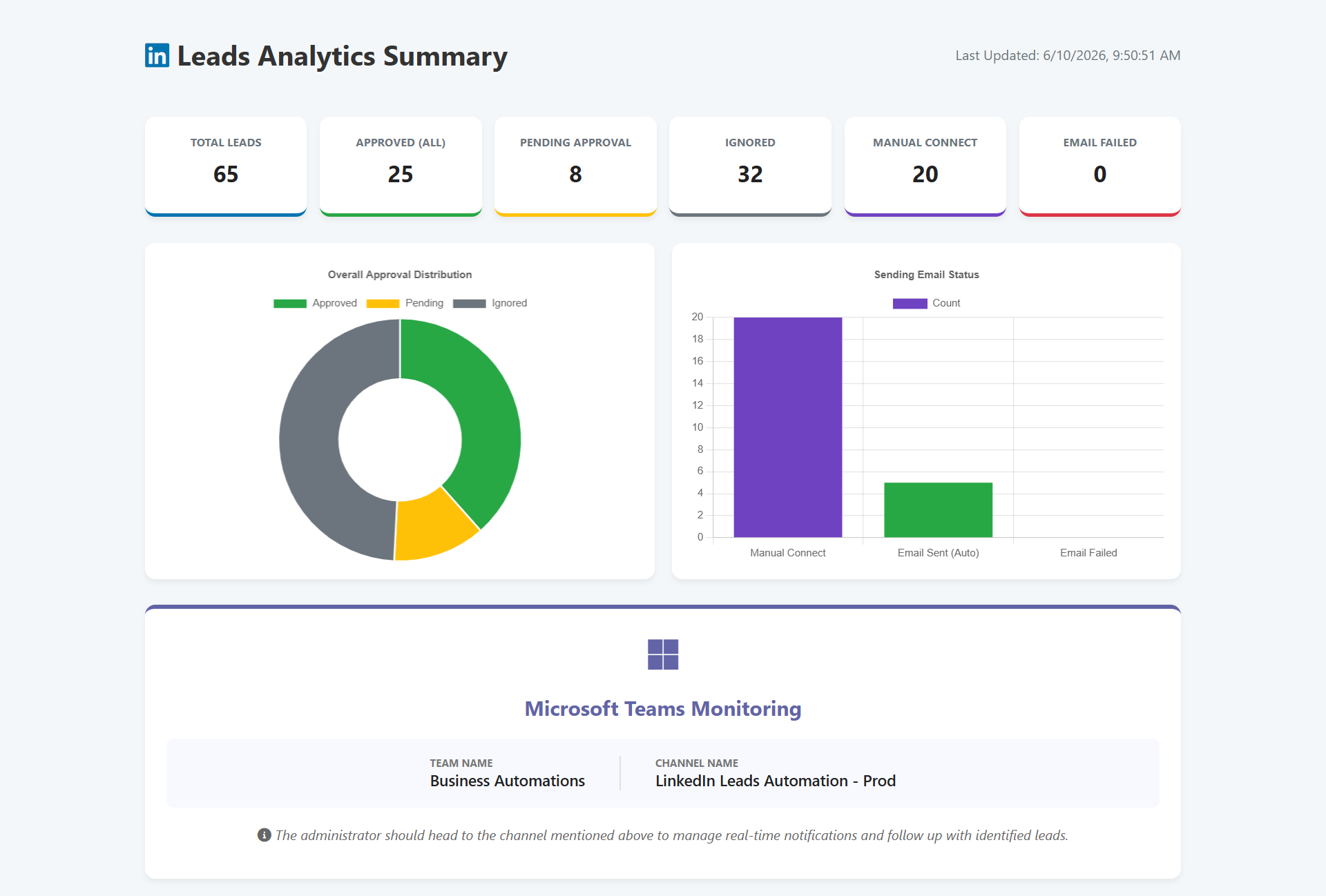Image resolution: width=1326 pixels, height=896 pixels.
Task: Select the Pending Approval card
Action: pos(575,166)
